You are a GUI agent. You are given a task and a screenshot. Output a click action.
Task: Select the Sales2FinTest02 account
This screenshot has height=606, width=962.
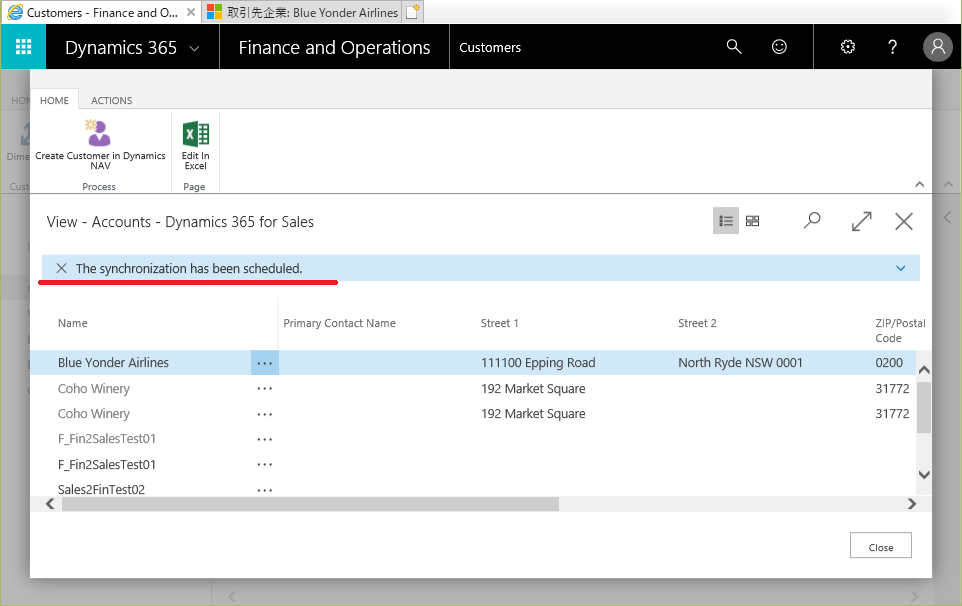(101, 489)
